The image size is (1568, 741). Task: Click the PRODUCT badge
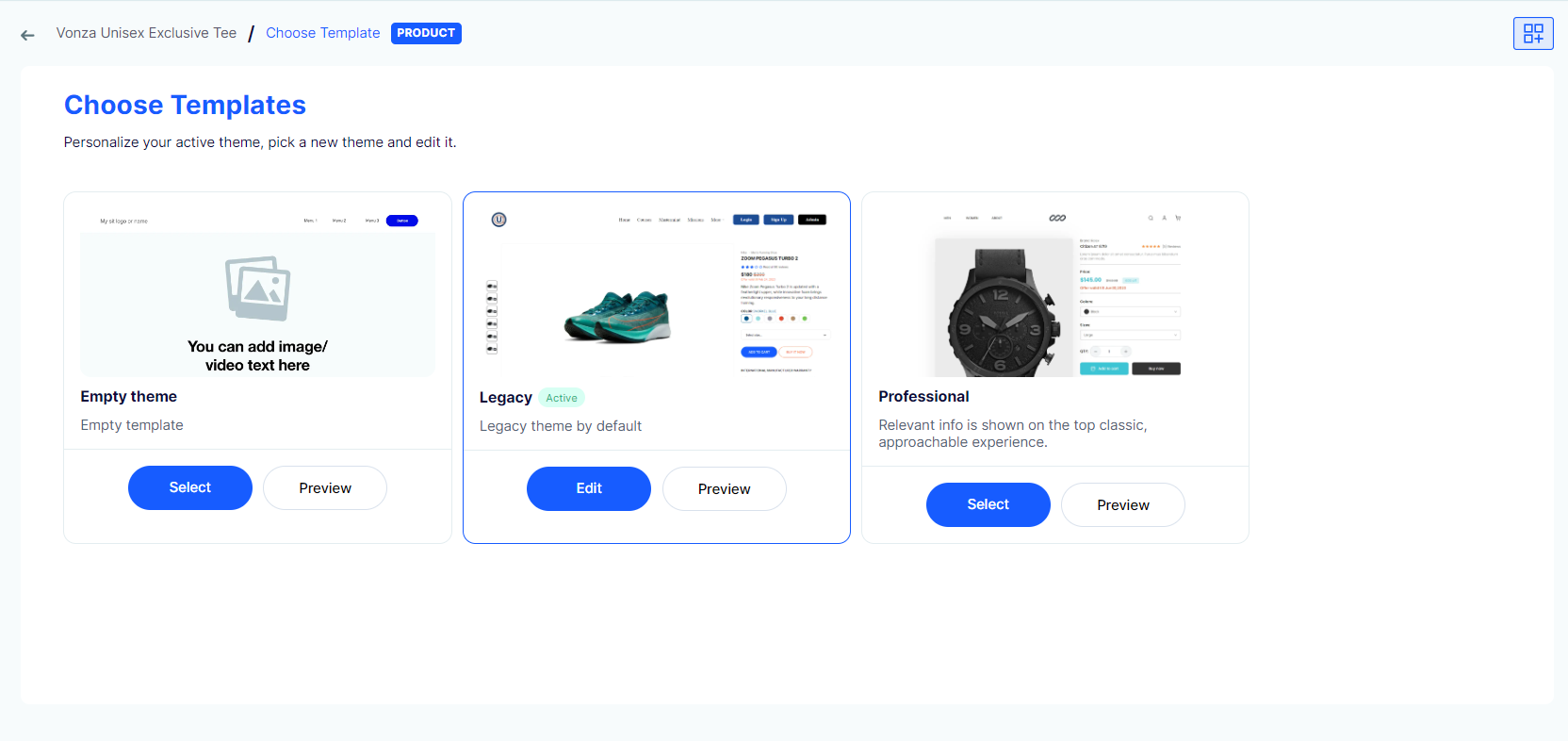click(x=426, y=33)
